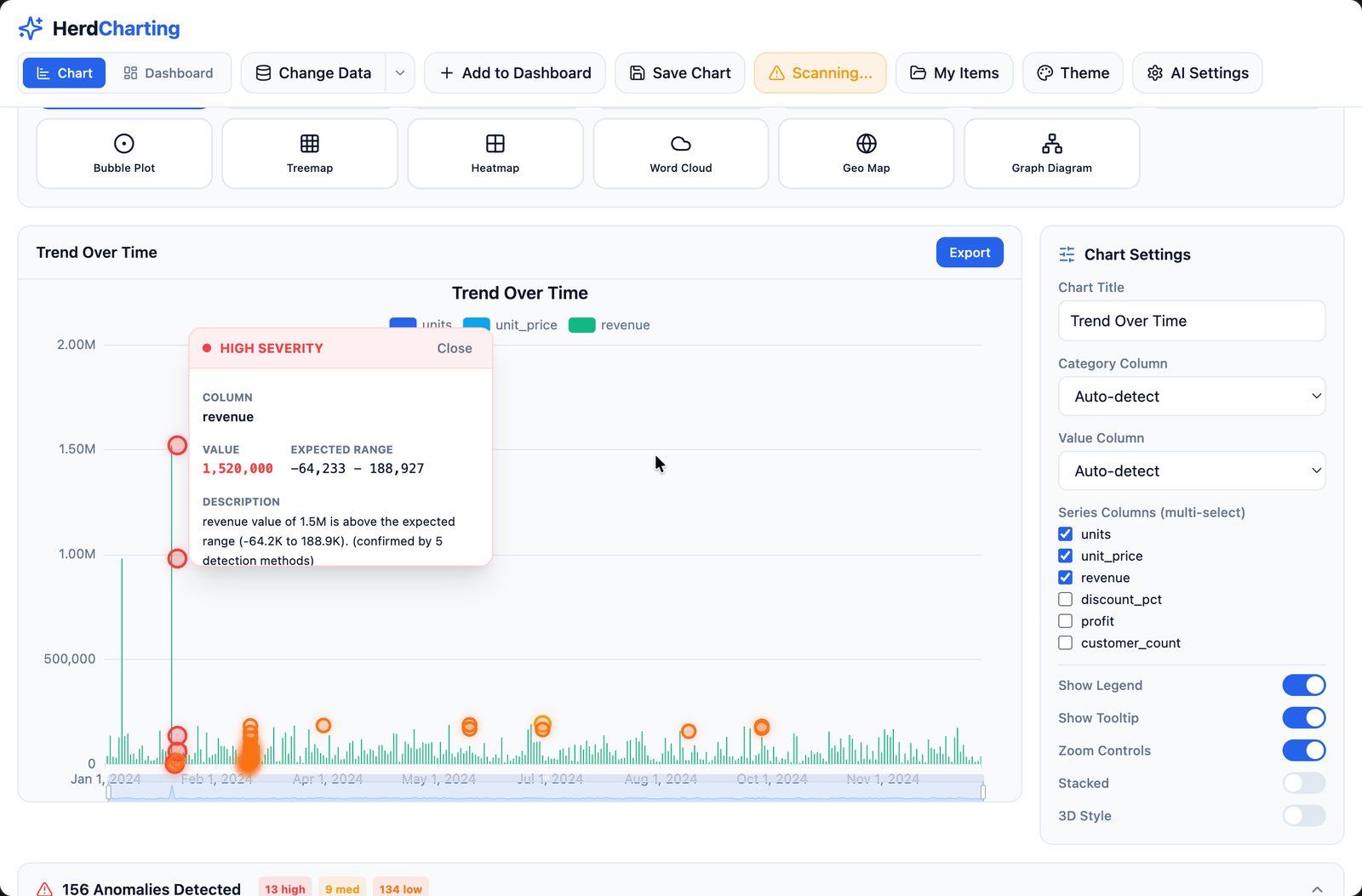The image size is (1362, 896).
Task: Choose the Geo Map chart type
Action: pos(867,153)
